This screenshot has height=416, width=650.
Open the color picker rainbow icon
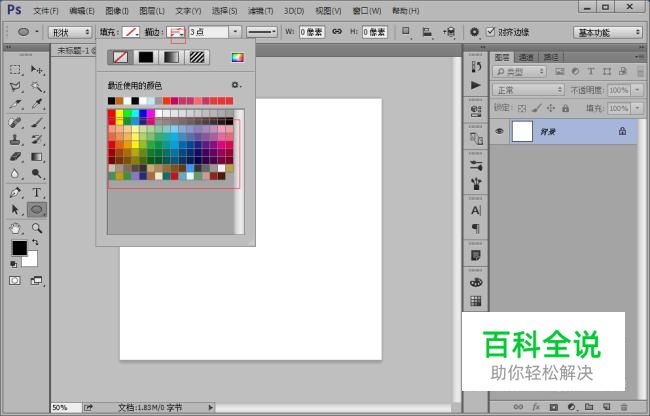[238, 58]
